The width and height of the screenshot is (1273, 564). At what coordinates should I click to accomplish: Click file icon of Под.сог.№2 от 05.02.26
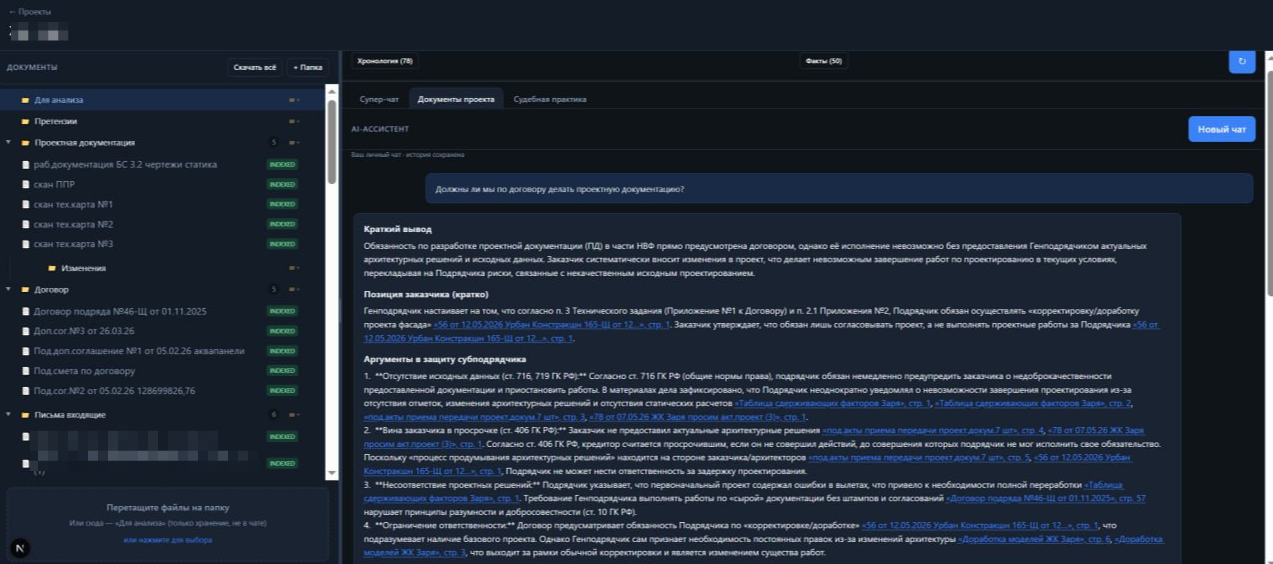(x=25, y=390)
